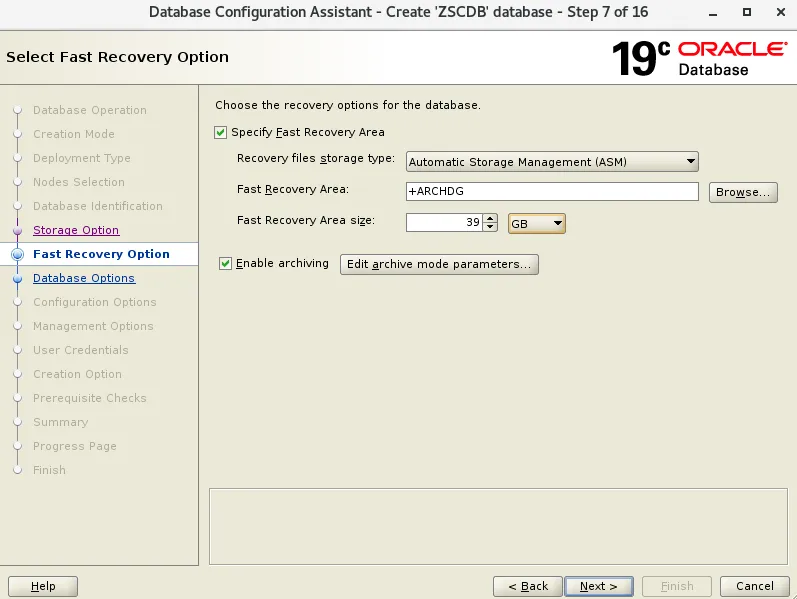Minimize the Database Configuration Assistant window
The height and width of the screenshot is (599, 797).
point(713,13)
